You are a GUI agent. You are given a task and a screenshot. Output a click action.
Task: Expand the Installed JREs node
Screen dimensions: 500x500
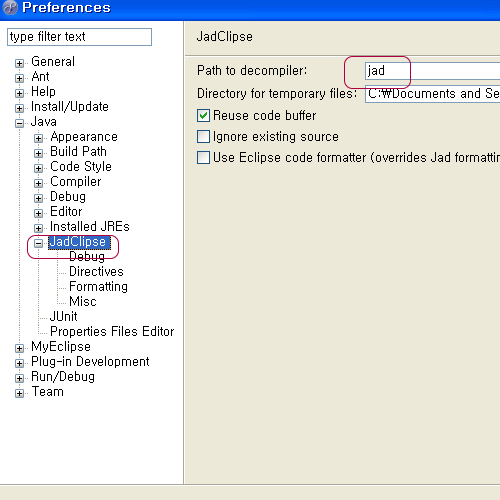[x=38, y=228]
